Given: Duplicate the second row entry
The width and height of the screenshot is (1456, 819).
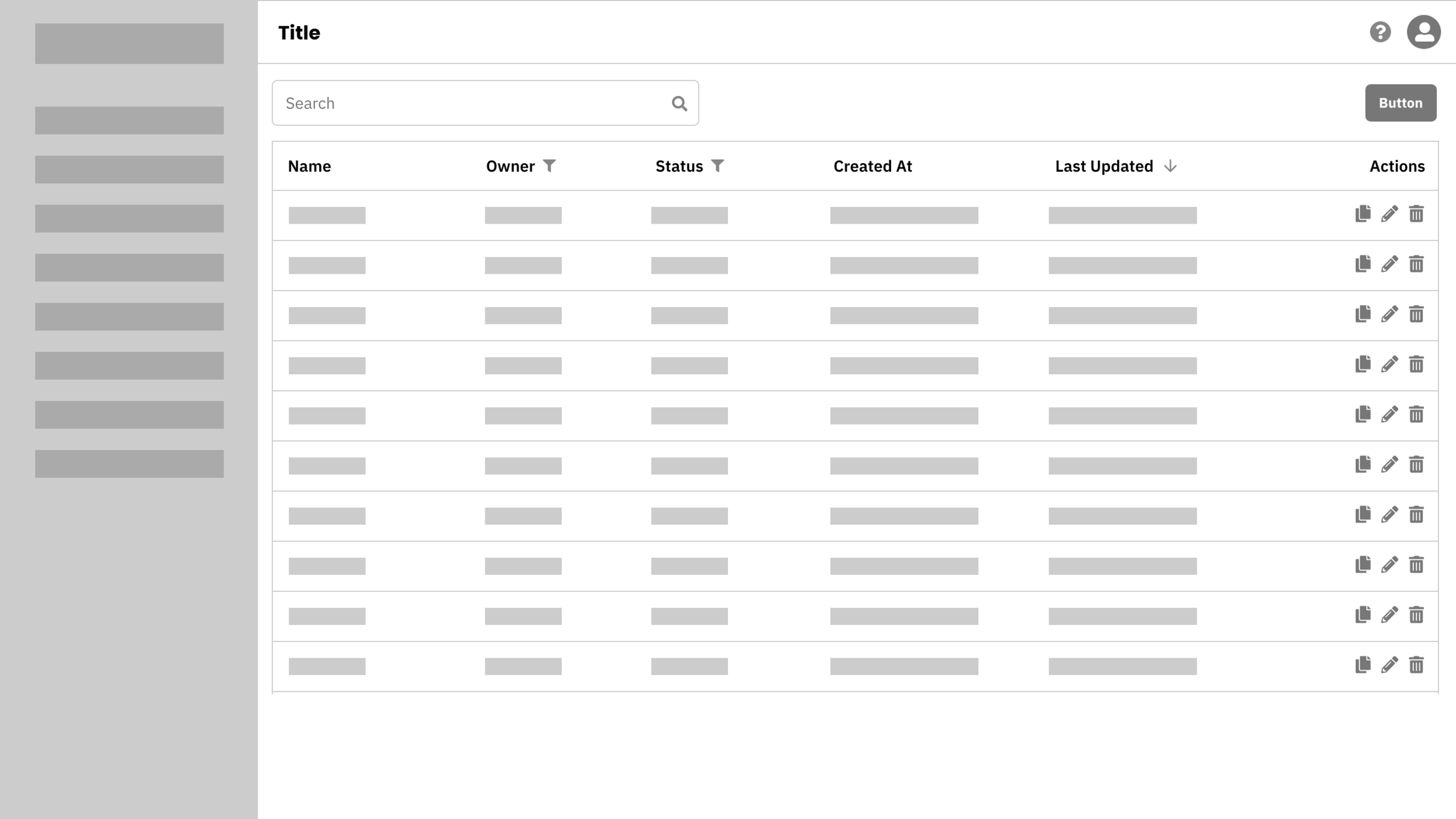Looking at the screenshot, I should pos(1363,264).
